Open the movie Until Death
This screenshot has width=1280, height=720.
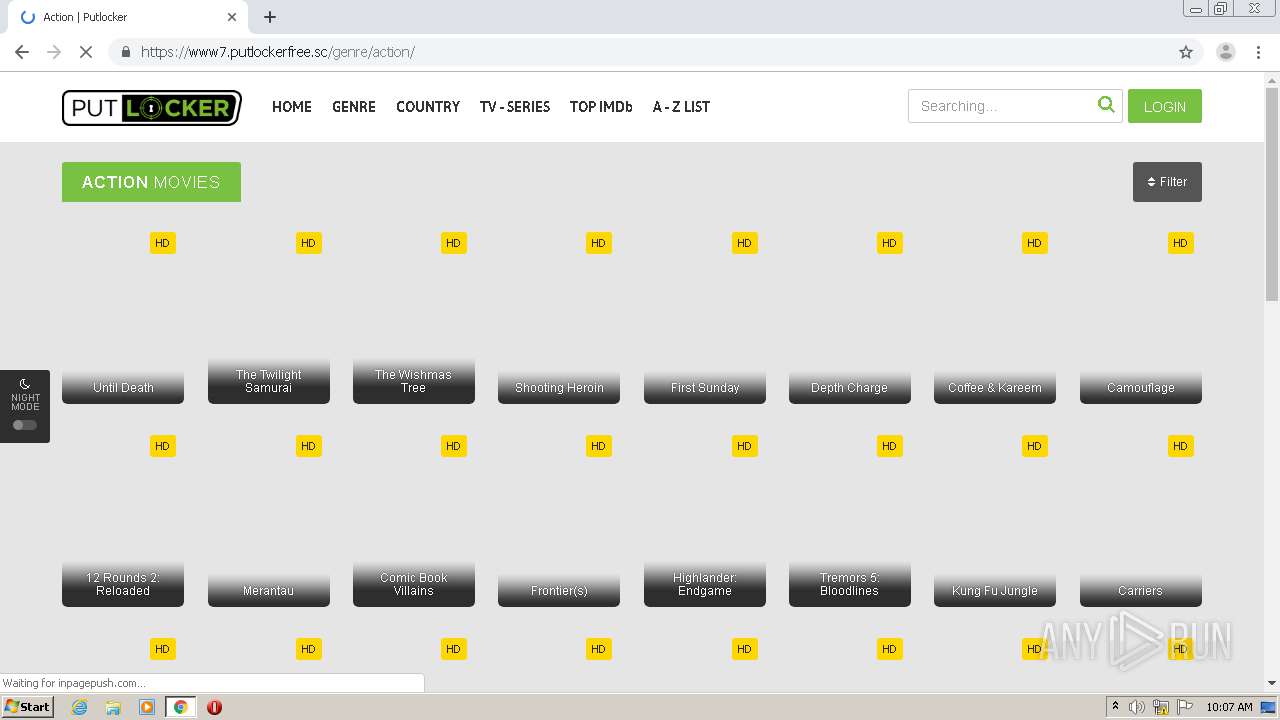(123, 318)
